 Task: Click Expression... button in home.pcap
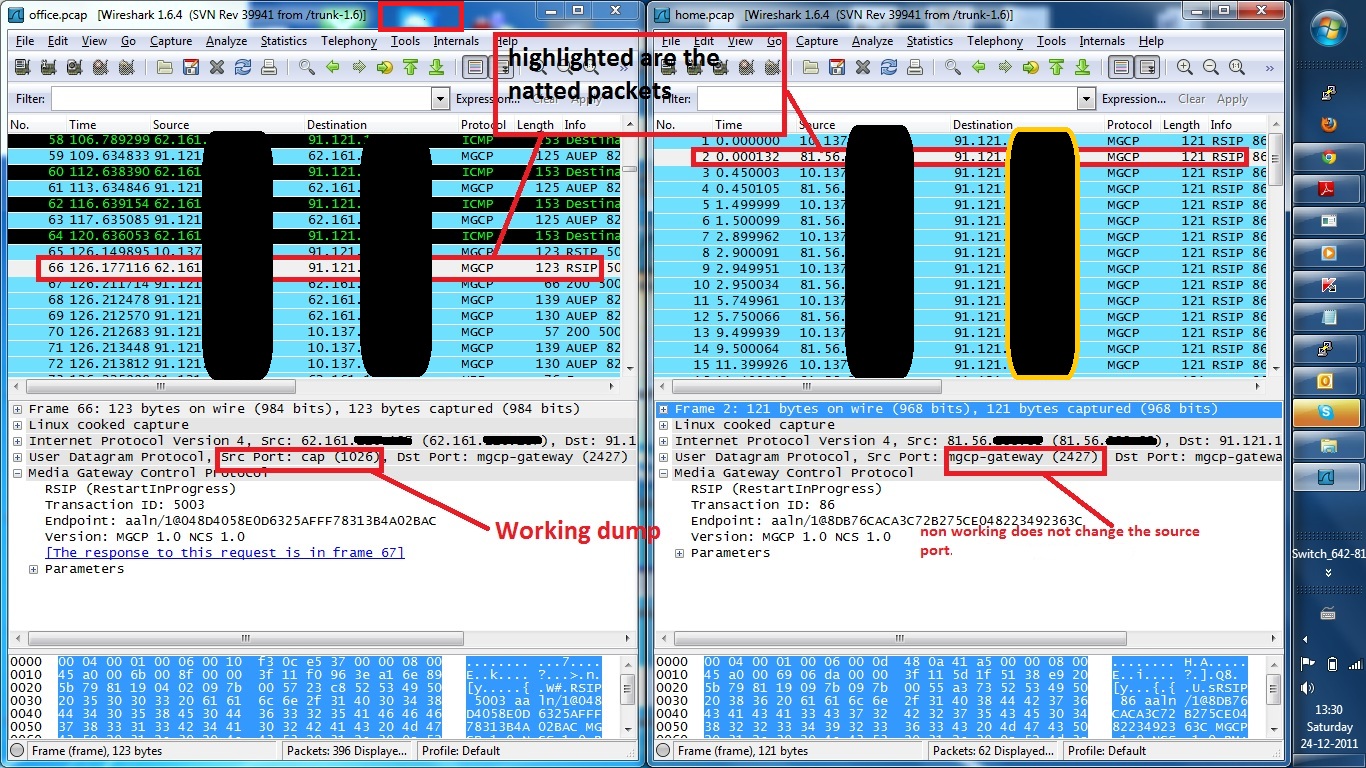[x=1134, y=99]
